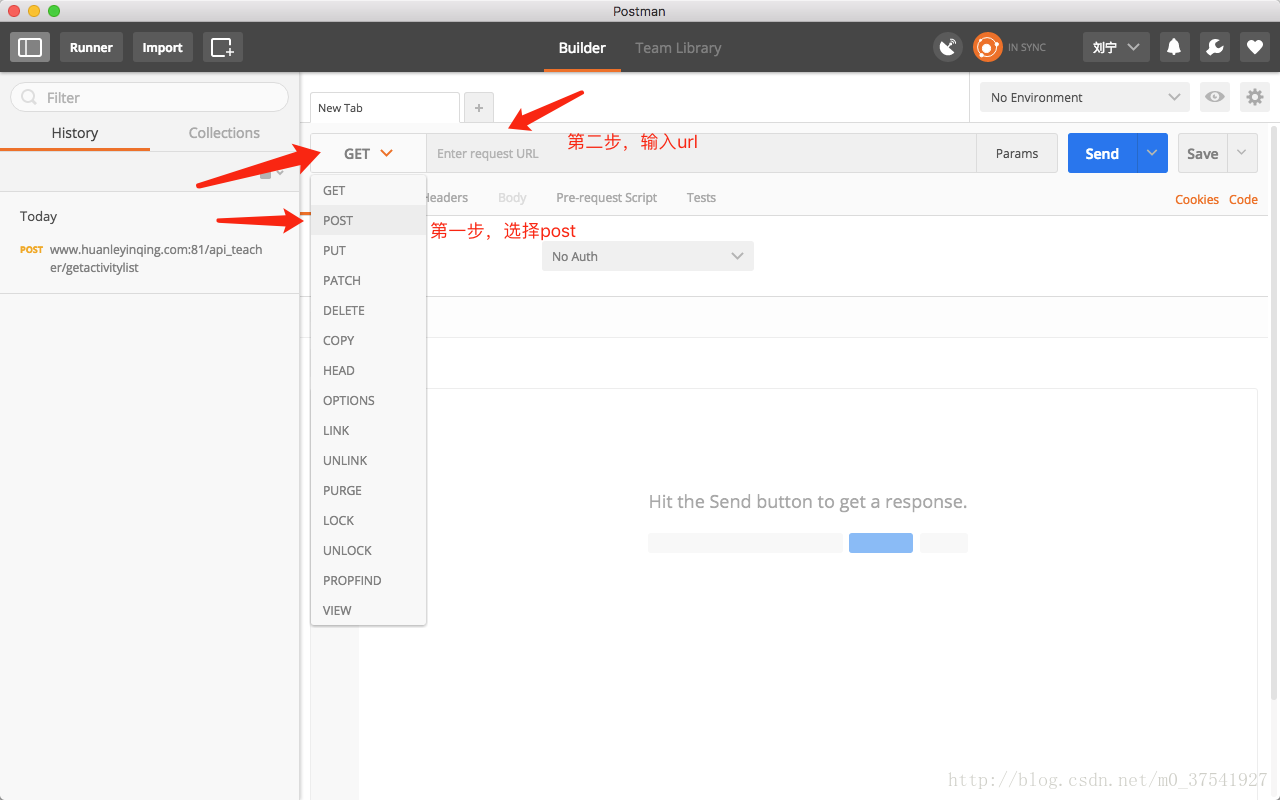The image size is (1280, 800).
Task: Click the search icon in Filter box
Action: coord(30,98)
